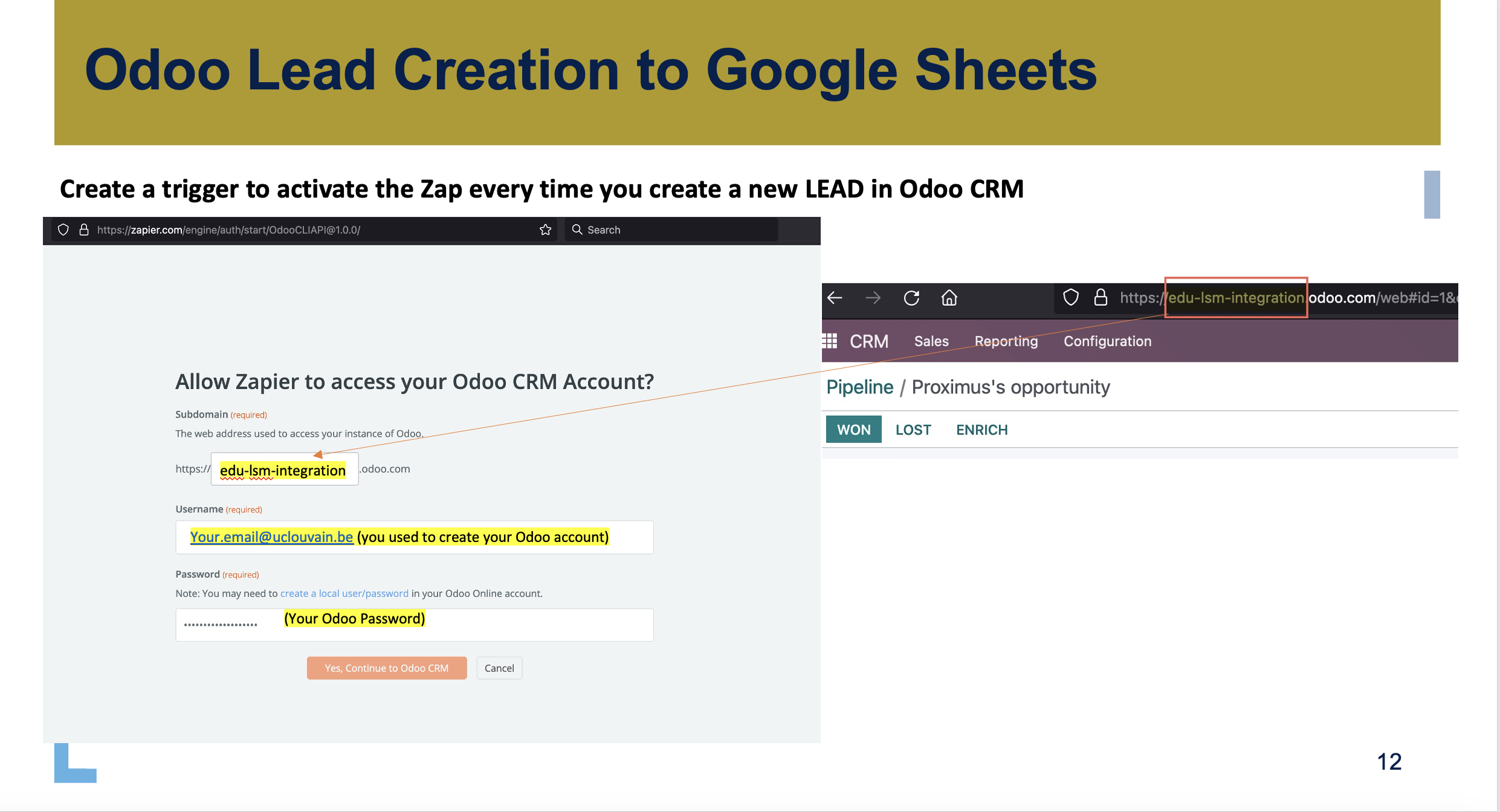Click the shield icon in the Odoo address bar

1070,297
